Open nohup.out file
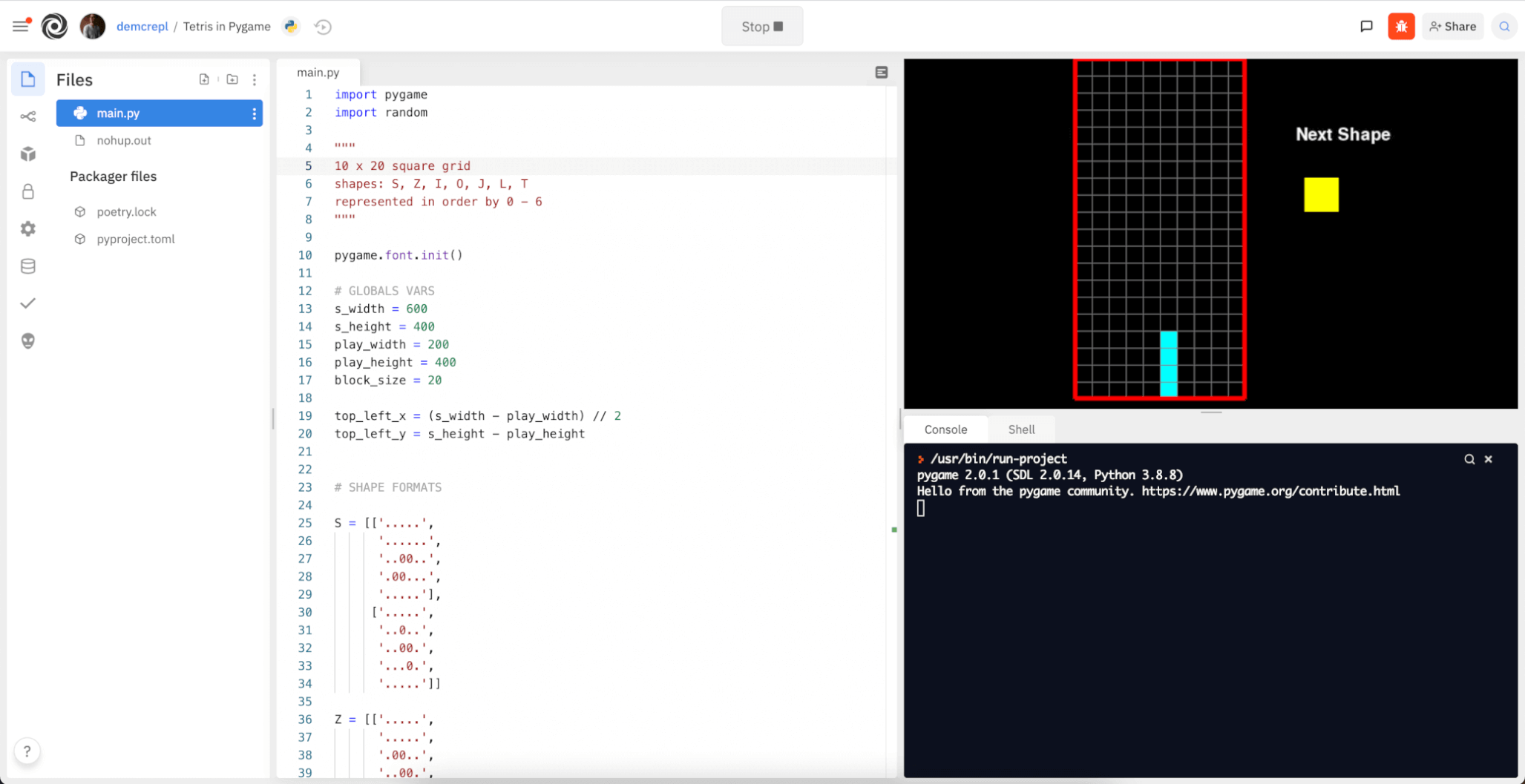This screenshot has width=1525, height=784. pyautogui.click(x=123, y=140)
